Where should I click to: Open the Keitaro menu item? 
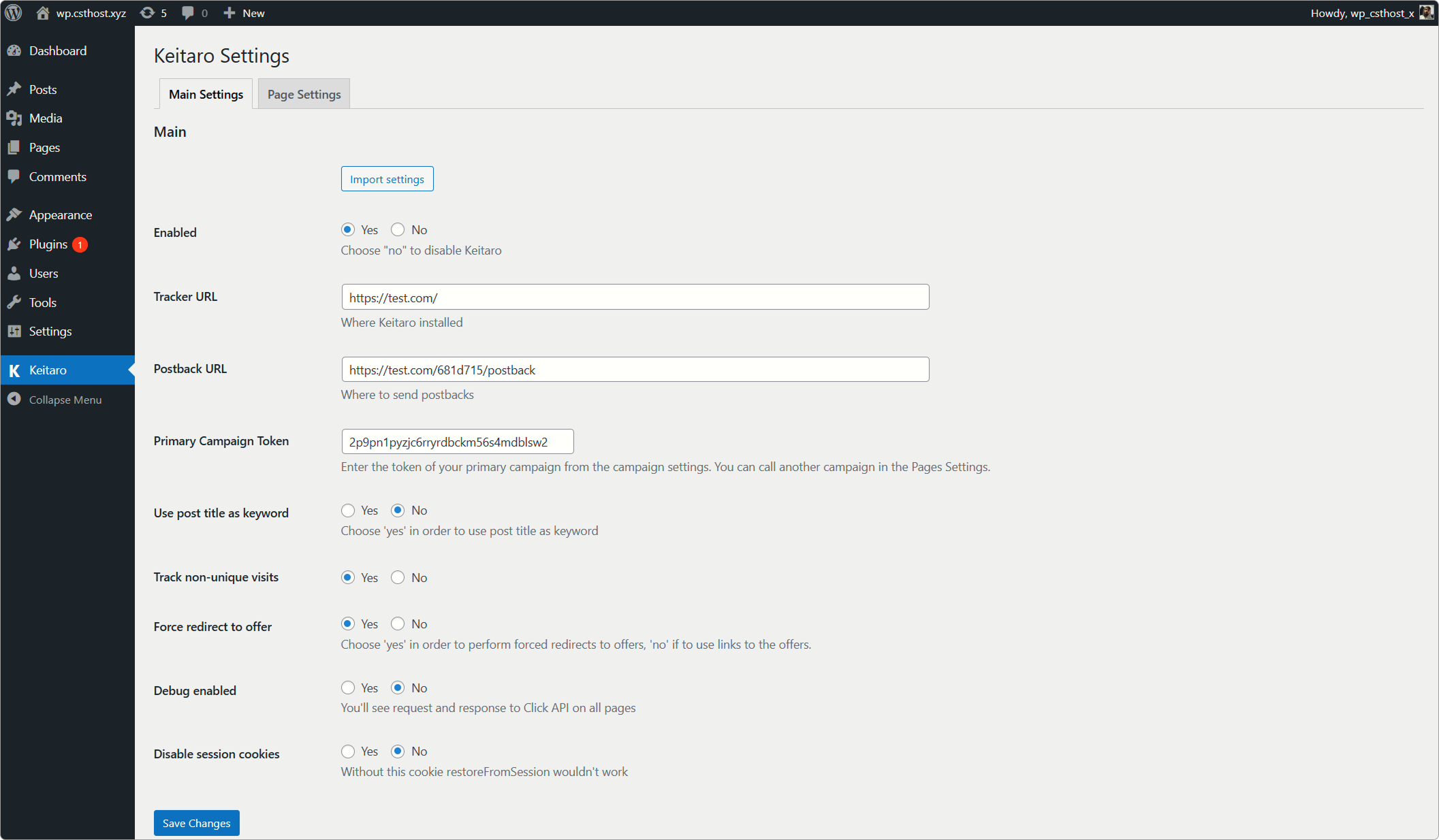tap(67, 370)
